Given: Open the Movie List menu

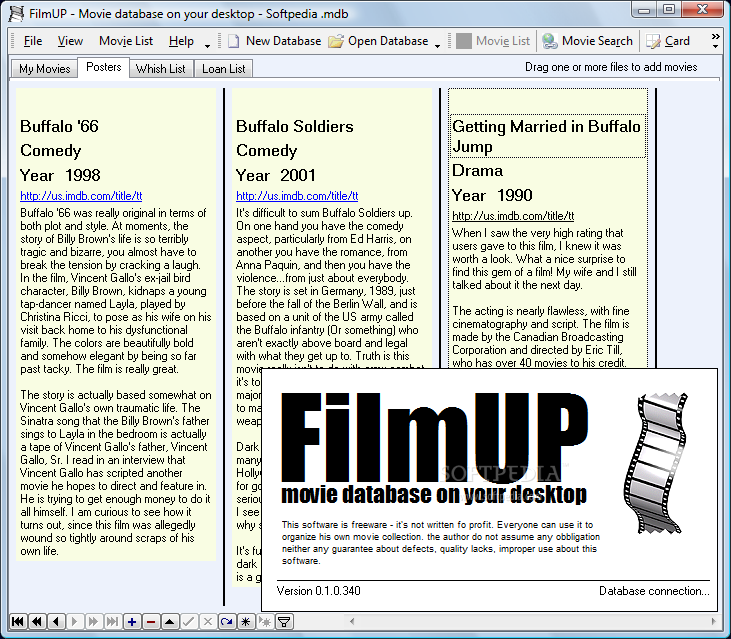Looking at the screenshot, I should pos(126,41).
